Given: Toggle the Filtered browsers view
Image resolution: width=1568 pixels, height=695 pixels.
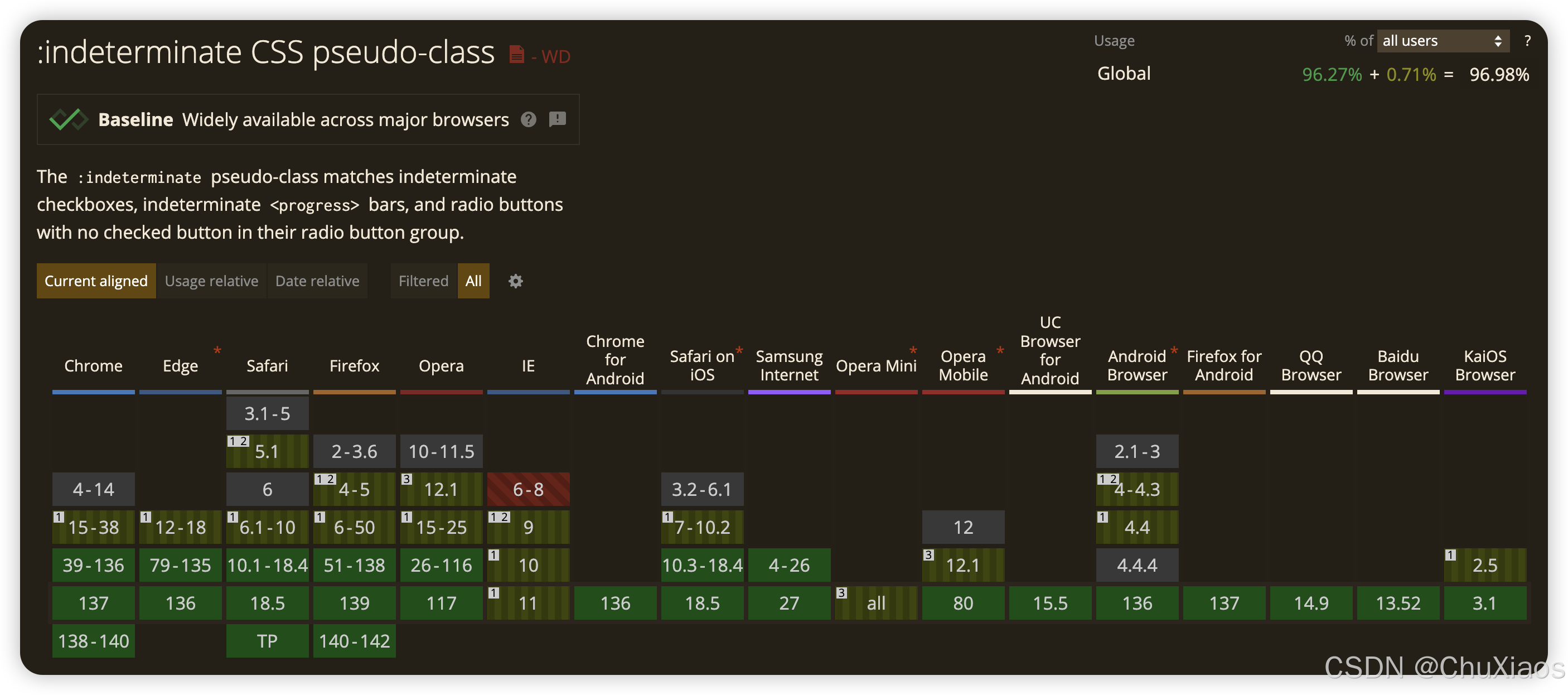Looking at the screenshot, I should tap(423, 281).
